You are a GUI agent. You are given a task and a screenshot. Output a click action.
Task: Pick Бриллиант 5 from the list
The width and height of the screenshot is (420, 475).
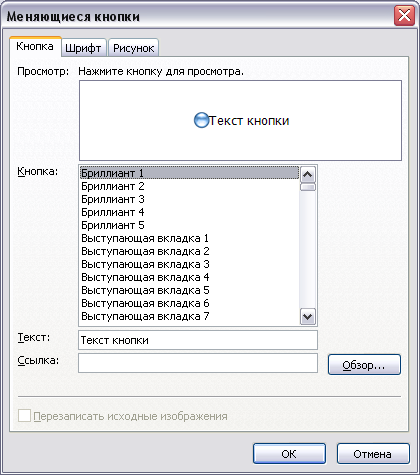click(x=189, y=225)
